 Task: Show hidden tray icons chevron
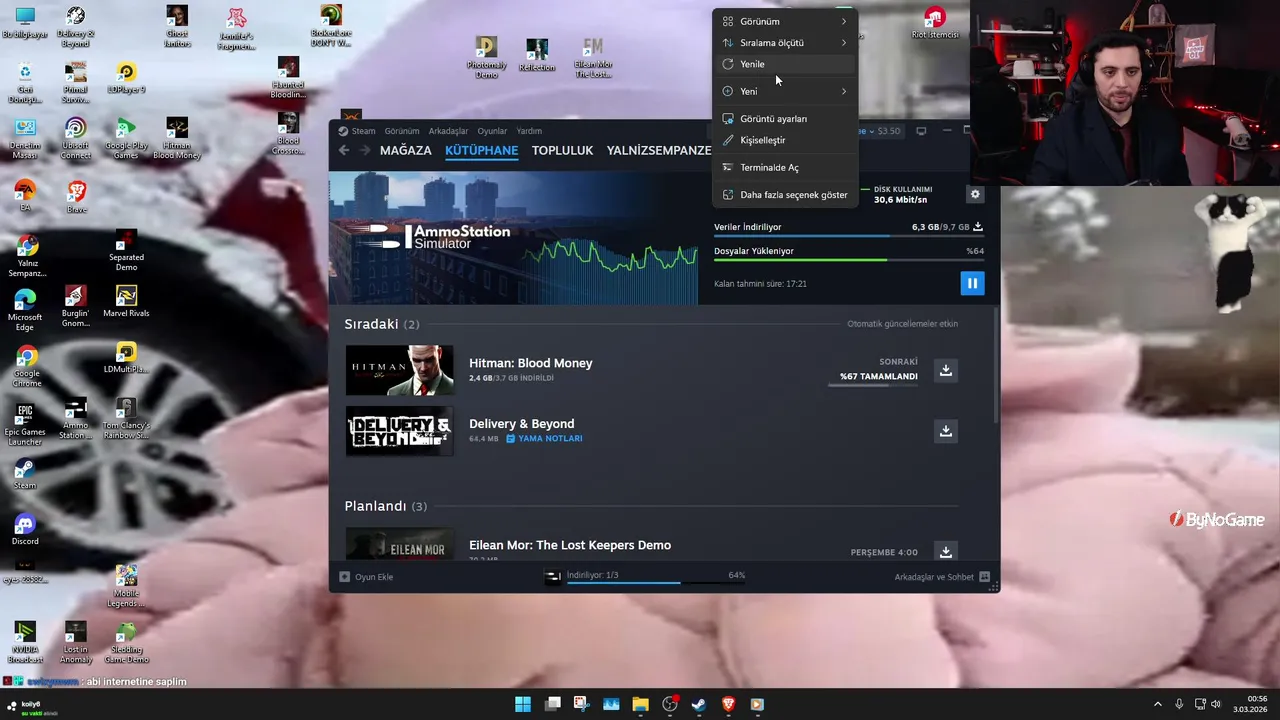point(1158,704)
